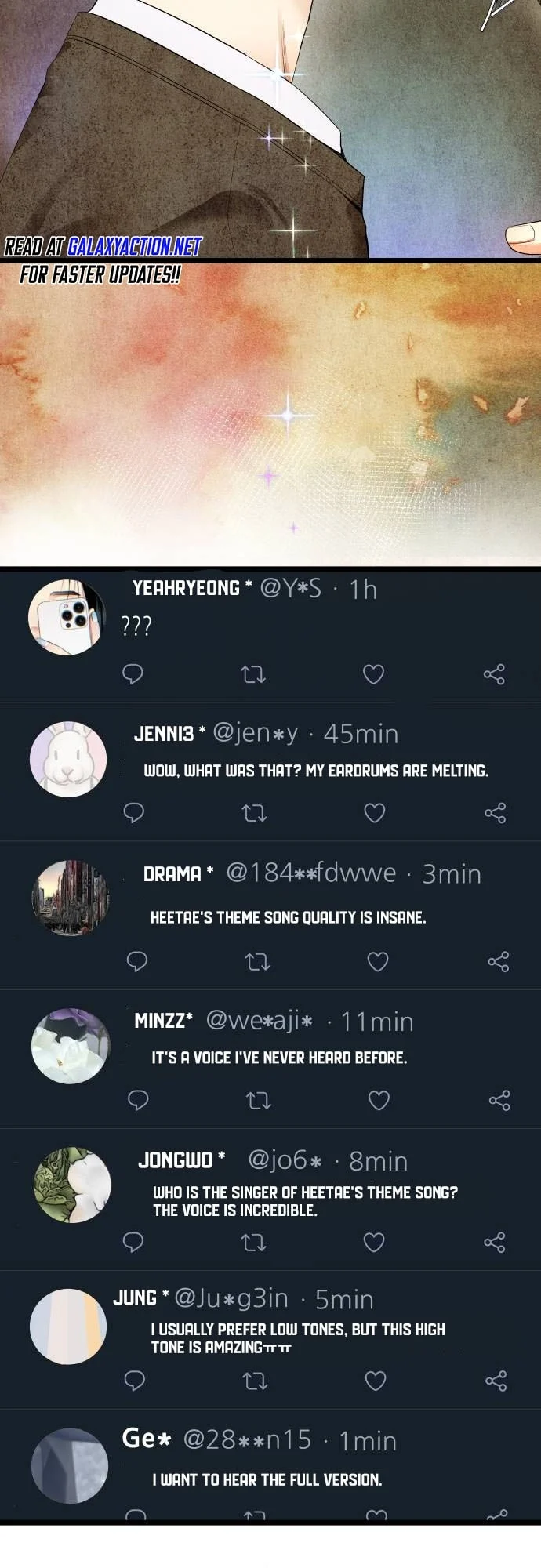The height and width of the screenshot is (1568, 541).
Task: Open Drama's city street avatar
Action: 70,898
